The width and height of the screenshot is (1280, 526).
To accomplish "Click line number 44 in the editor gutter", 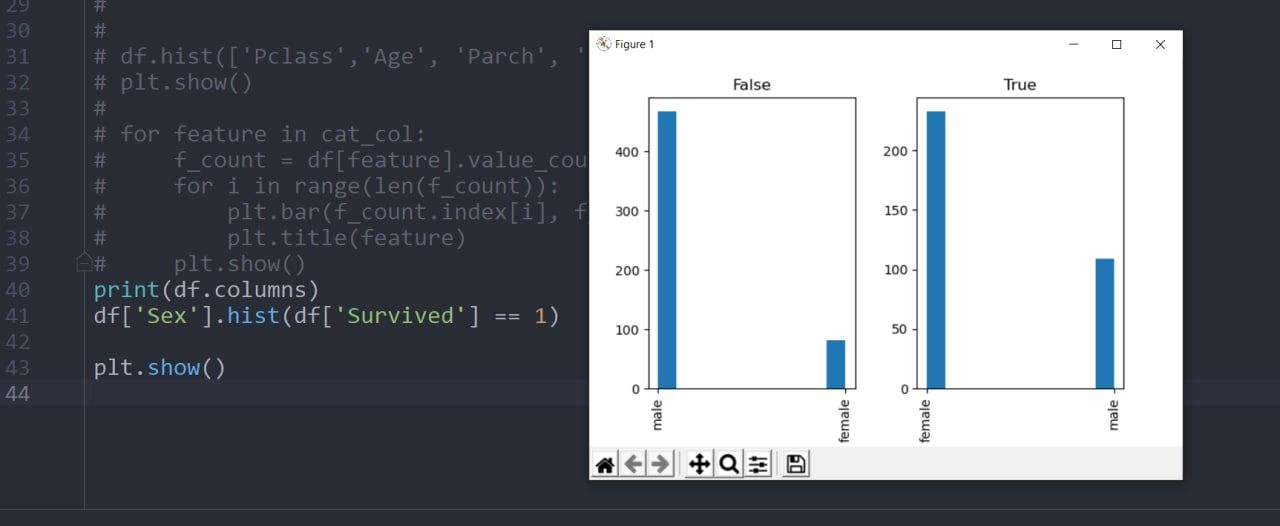I will tap(17, 394).
